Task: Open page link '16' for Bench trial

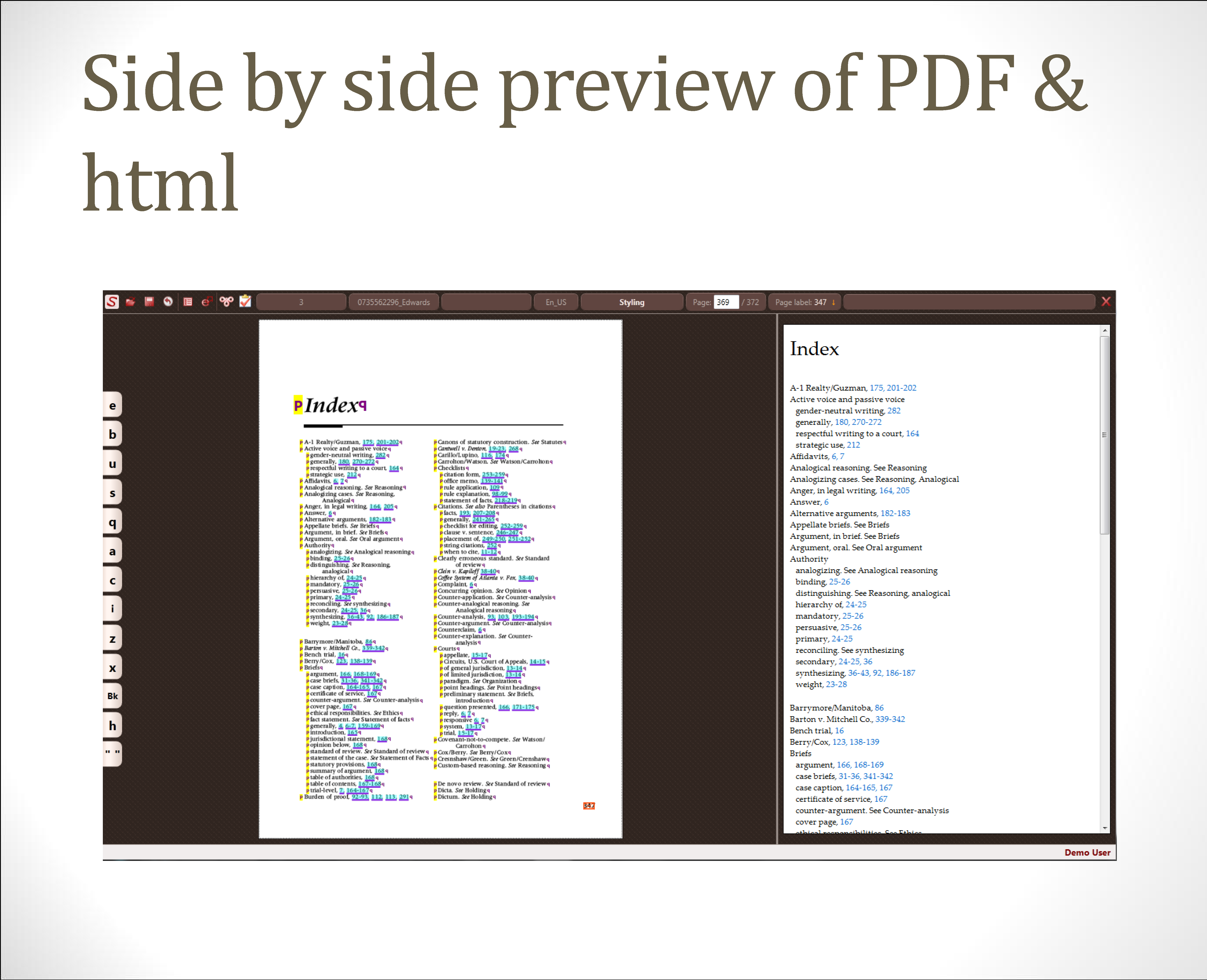Action: pos(839,730)
